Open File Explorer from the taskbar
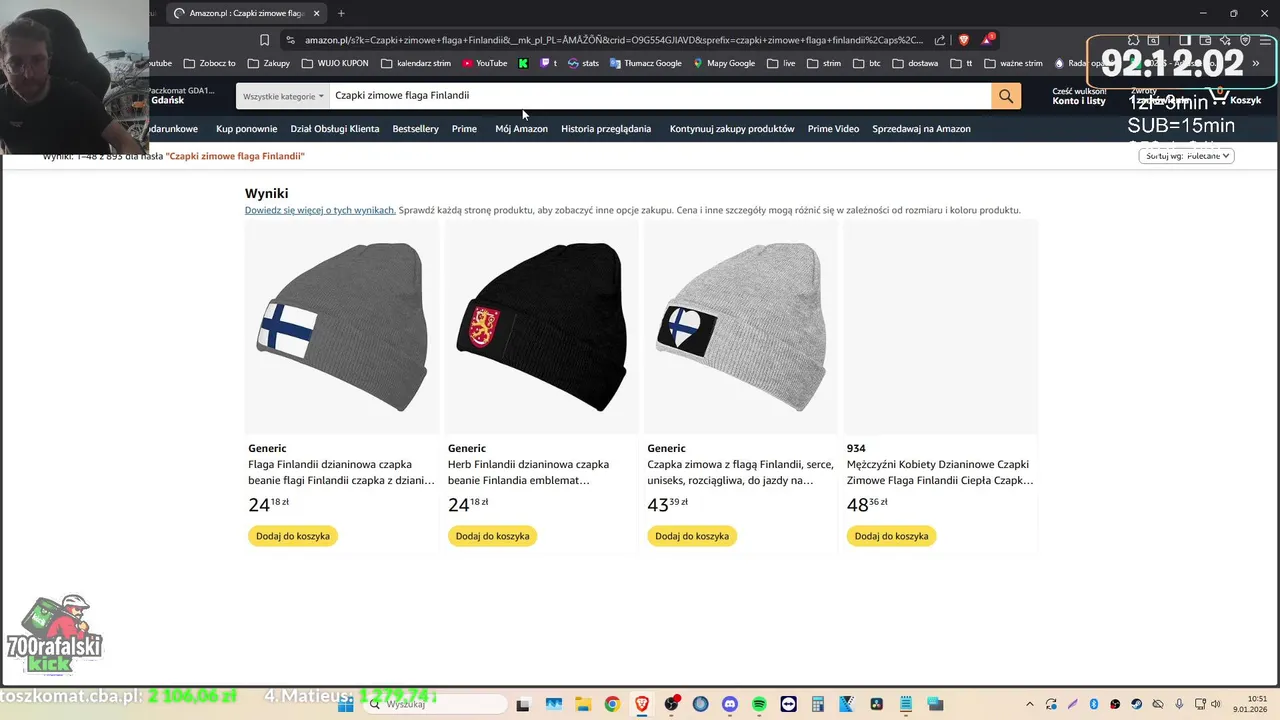 (x=583, y=704)
